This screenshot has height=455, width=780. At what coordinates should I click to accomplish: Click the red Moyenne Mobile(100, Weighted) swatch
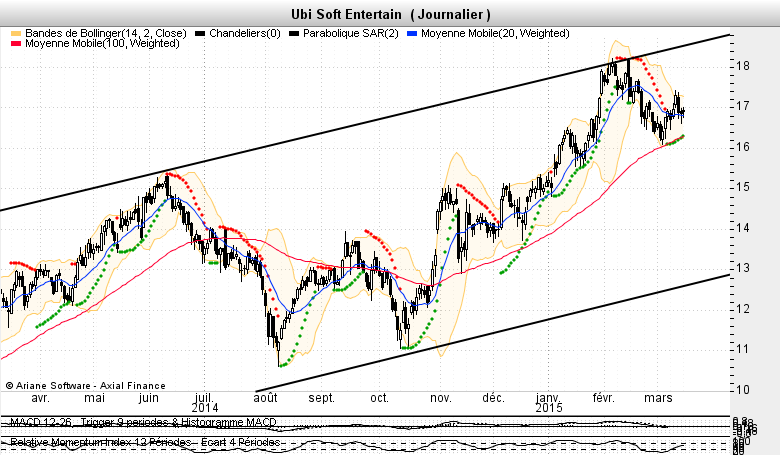coord(16,44)
